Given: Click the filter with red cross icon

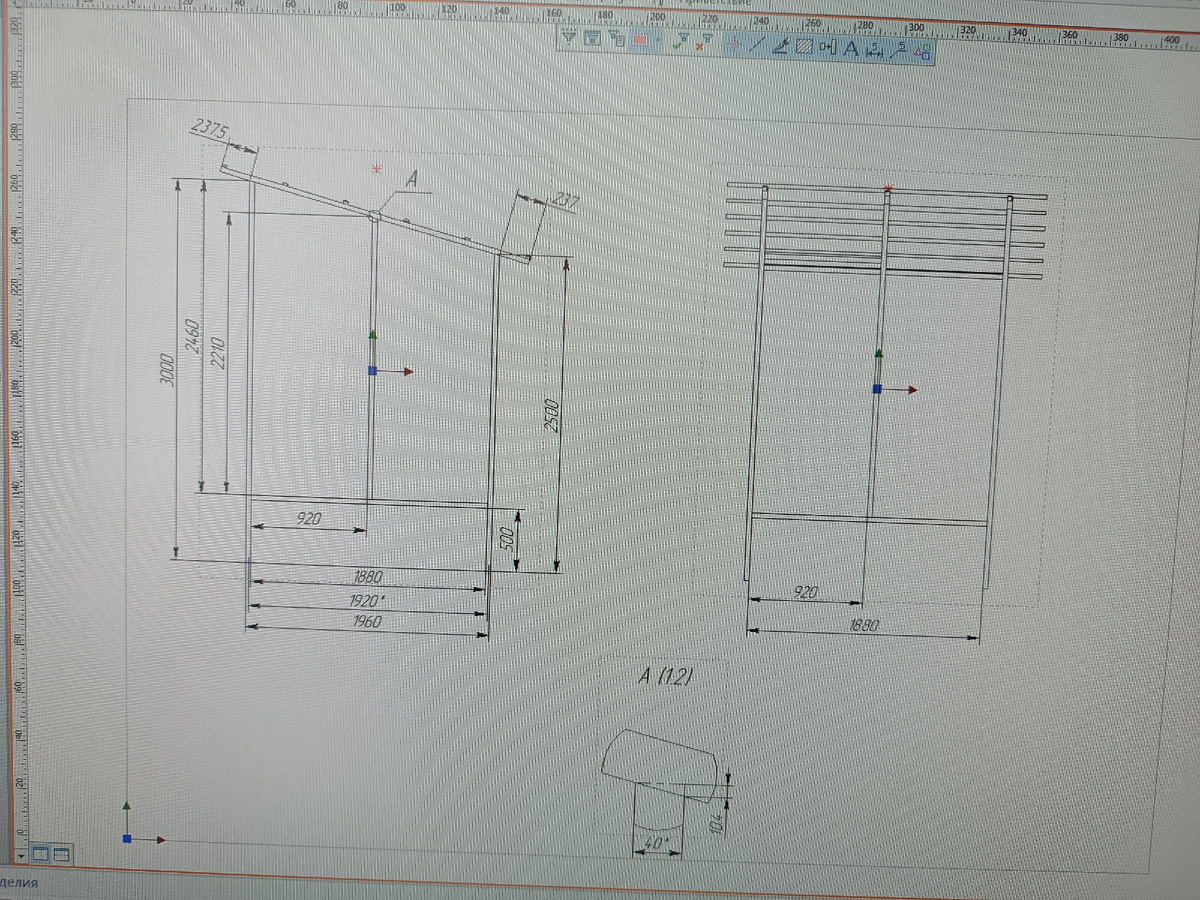Looking at the screenshot, I should 703,42.
